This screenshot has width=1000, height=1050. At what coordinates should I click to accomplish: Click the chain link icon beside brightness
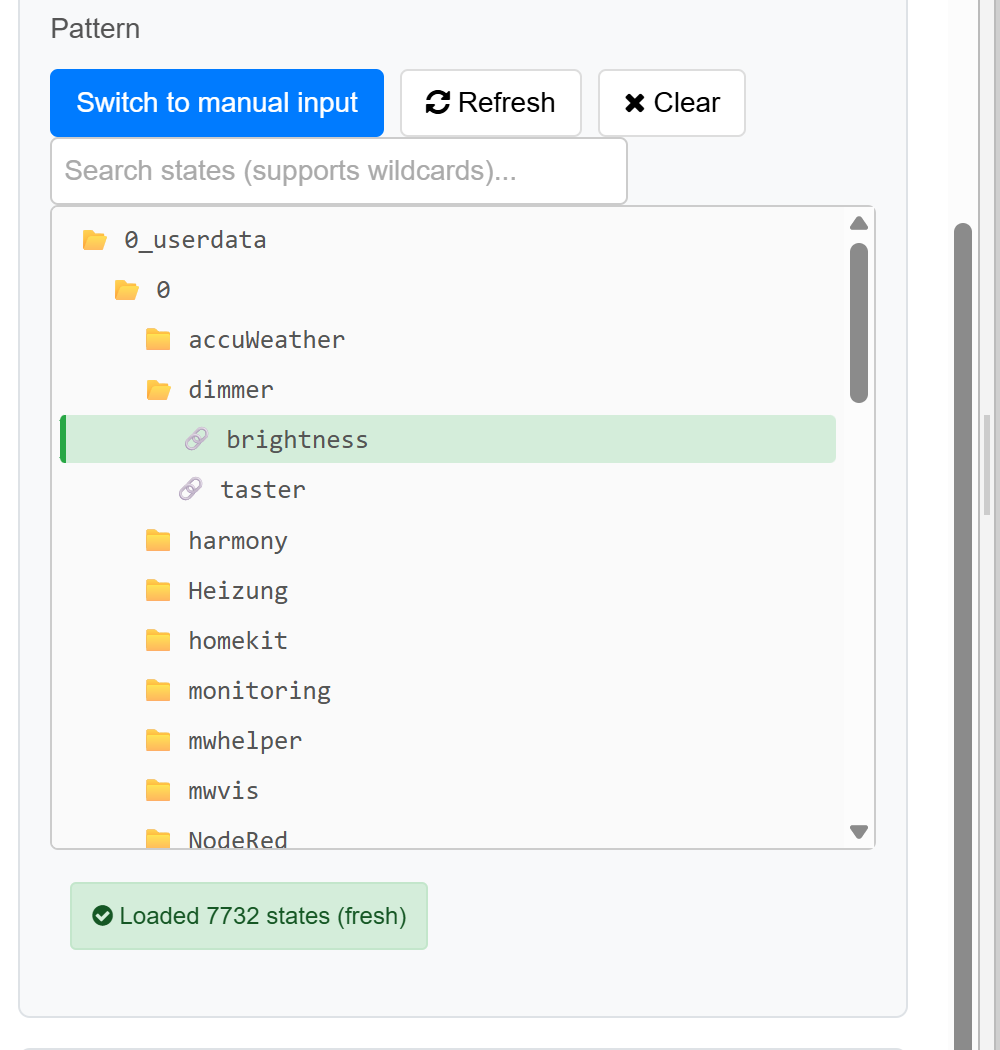tap(196, 440)
